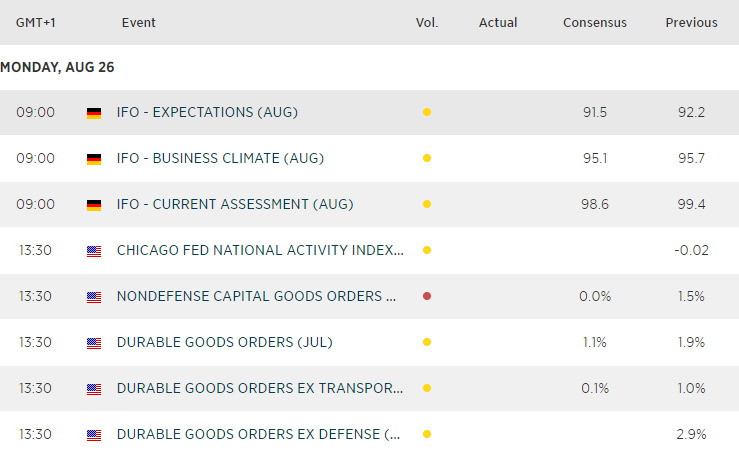Click US flag beside Durable Goods Orders (Jul)

coord(94,343)
